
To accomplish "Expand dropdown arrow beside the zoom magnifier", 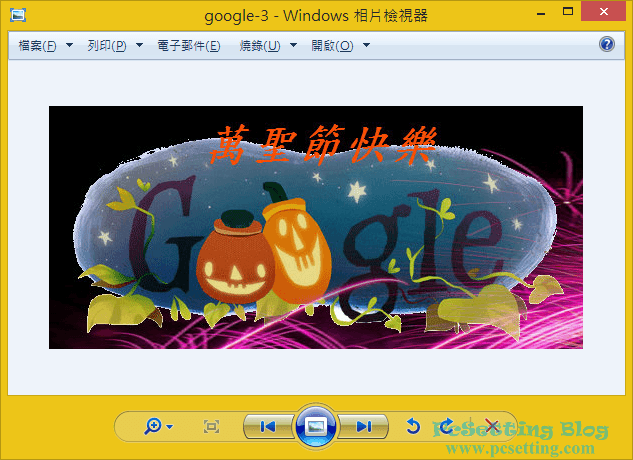I will pos(170,428).
